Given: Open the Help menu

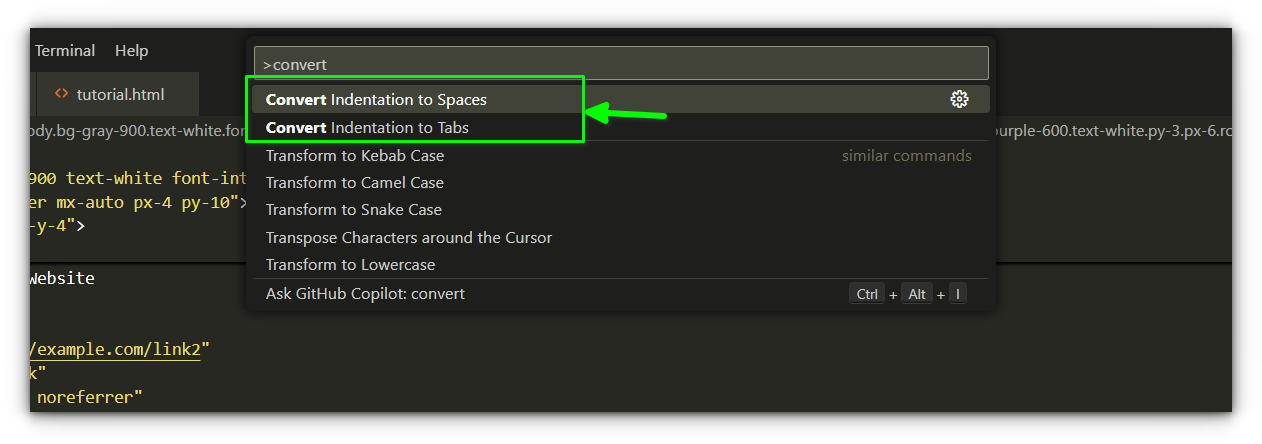Looking at the screenshot, I should [x=131, y=50].
